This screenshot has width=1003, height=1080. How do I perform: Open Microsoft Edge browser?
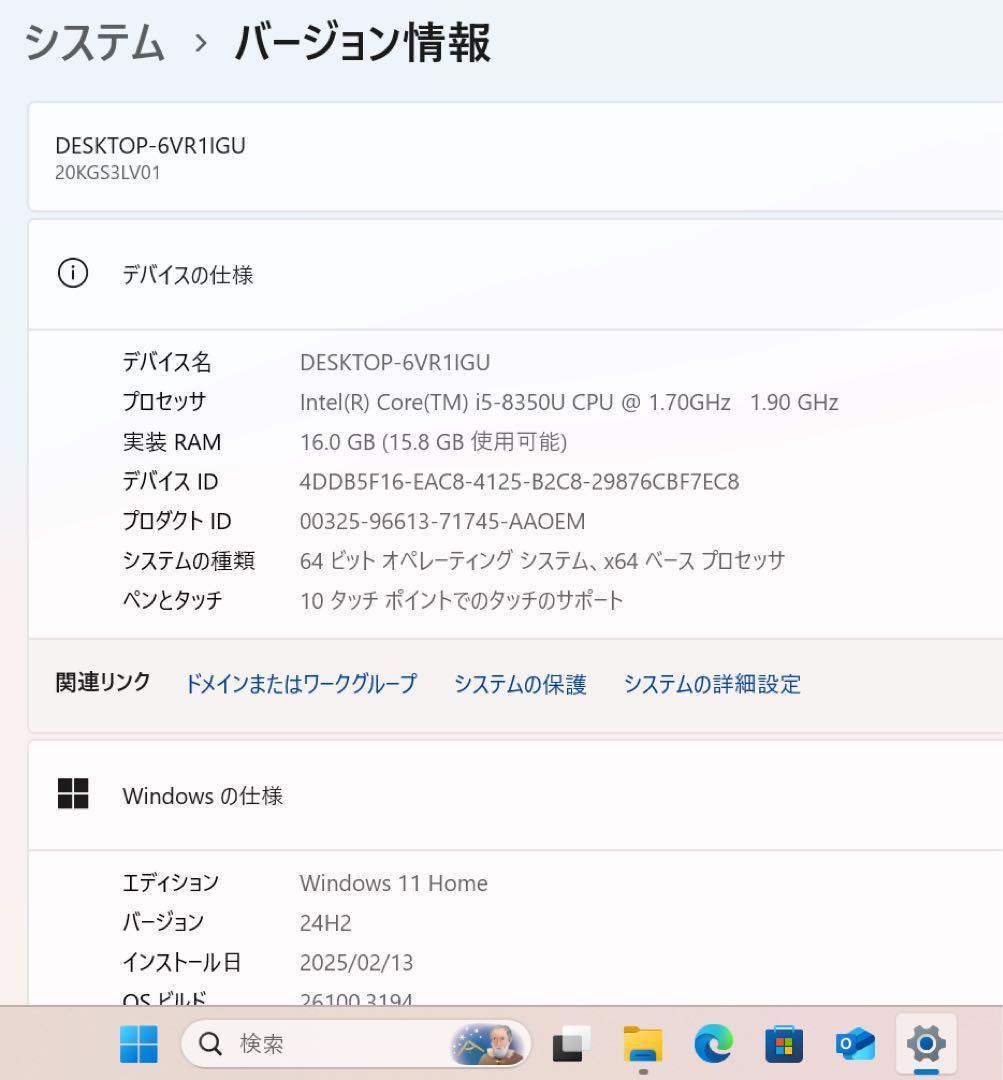point(714,1044)
